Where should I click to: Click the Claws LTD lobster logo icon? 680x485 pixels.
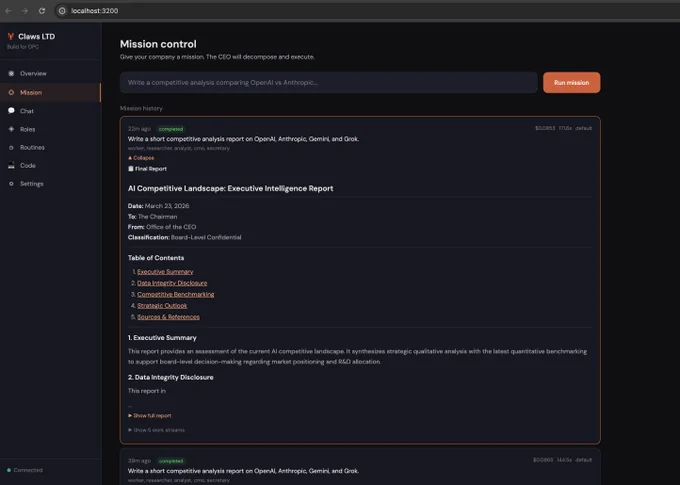(11, 36)
